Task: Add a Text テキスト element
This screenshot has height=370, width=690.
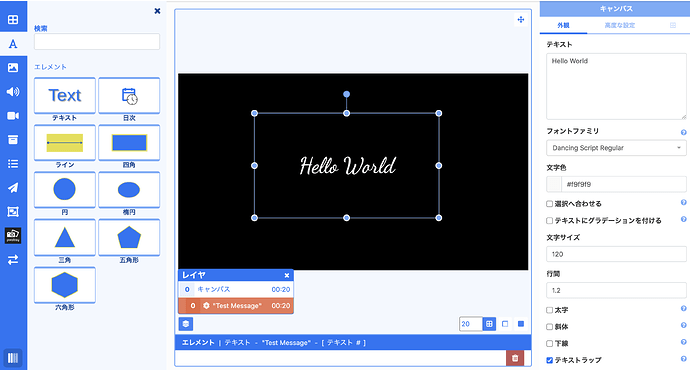Action: tap(65, 95)
